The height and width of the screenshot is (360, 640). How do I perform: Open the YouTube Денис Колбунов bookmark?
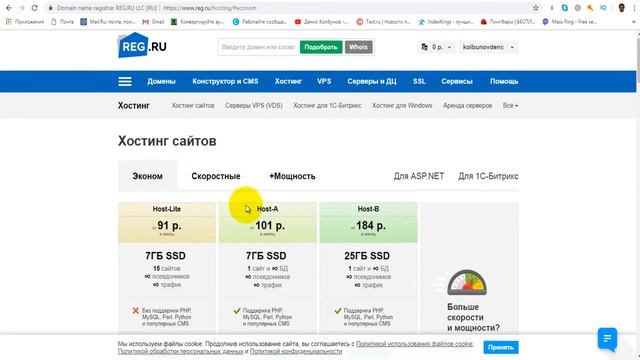point(321,22)
